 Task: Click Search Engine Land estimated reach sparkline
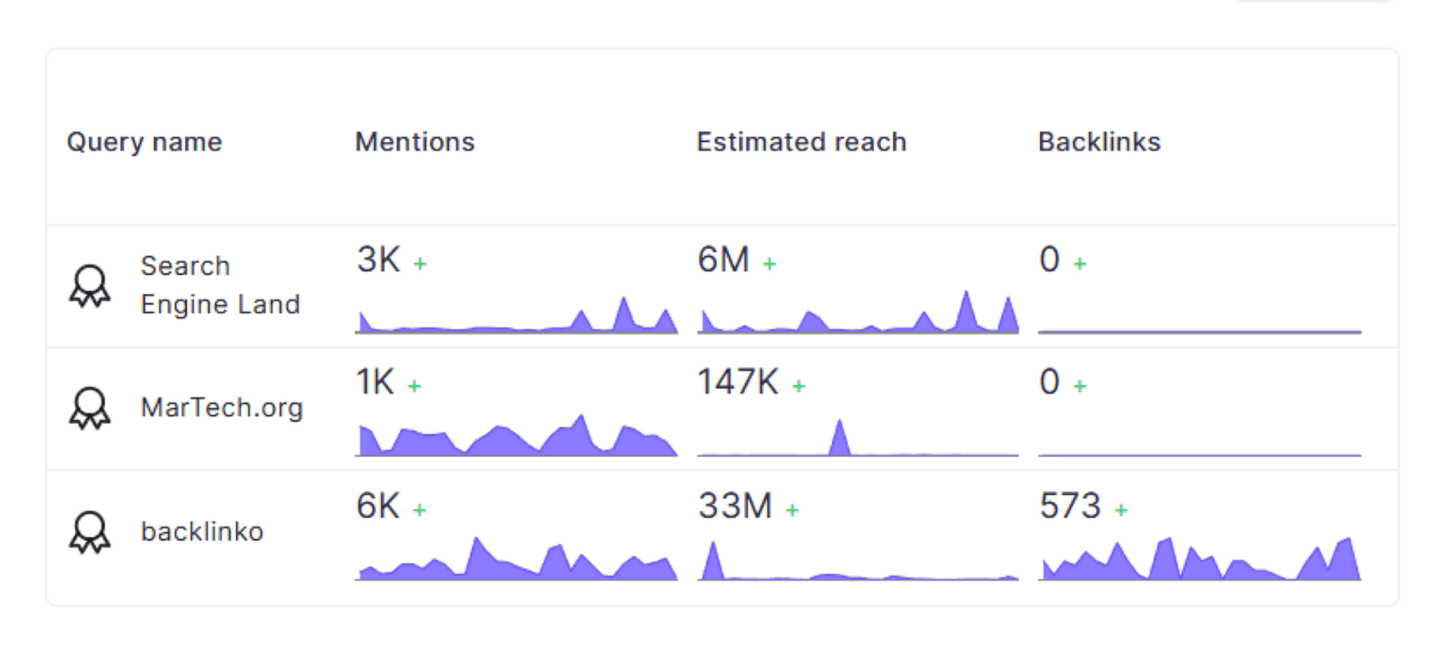point(858,314)
